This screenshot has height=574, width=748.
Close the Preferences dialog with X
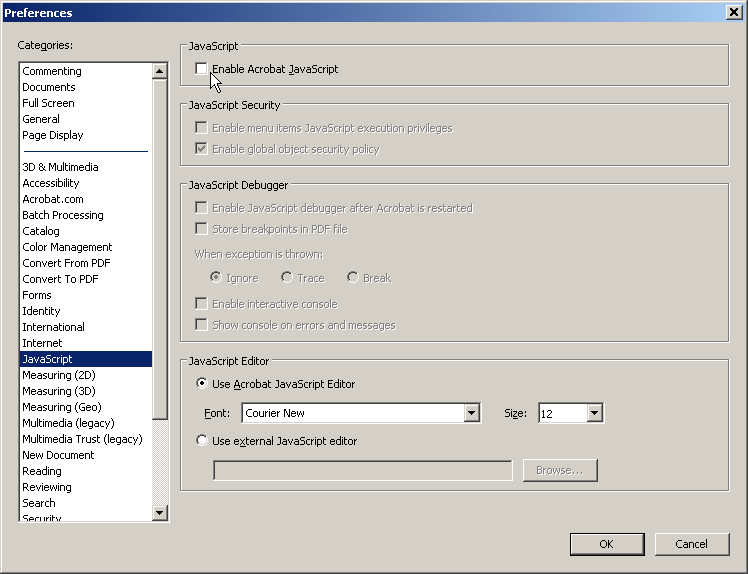(x=733, y=12)
